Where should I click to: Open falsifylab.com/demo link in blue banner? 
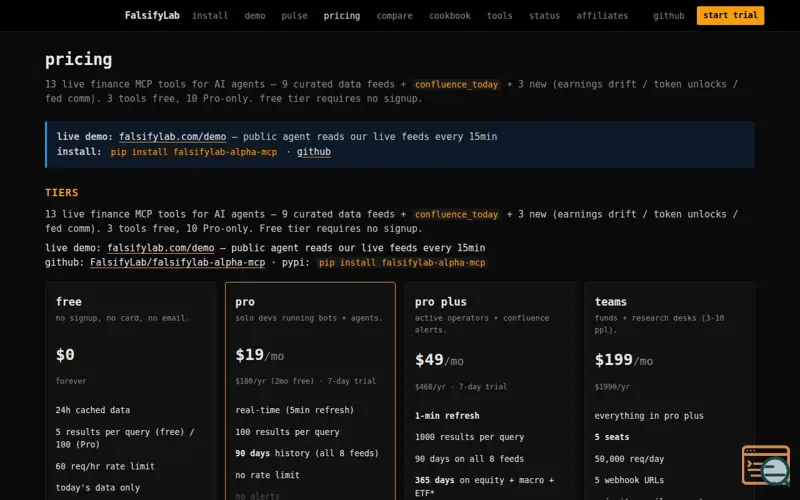(x=172, y=137)
